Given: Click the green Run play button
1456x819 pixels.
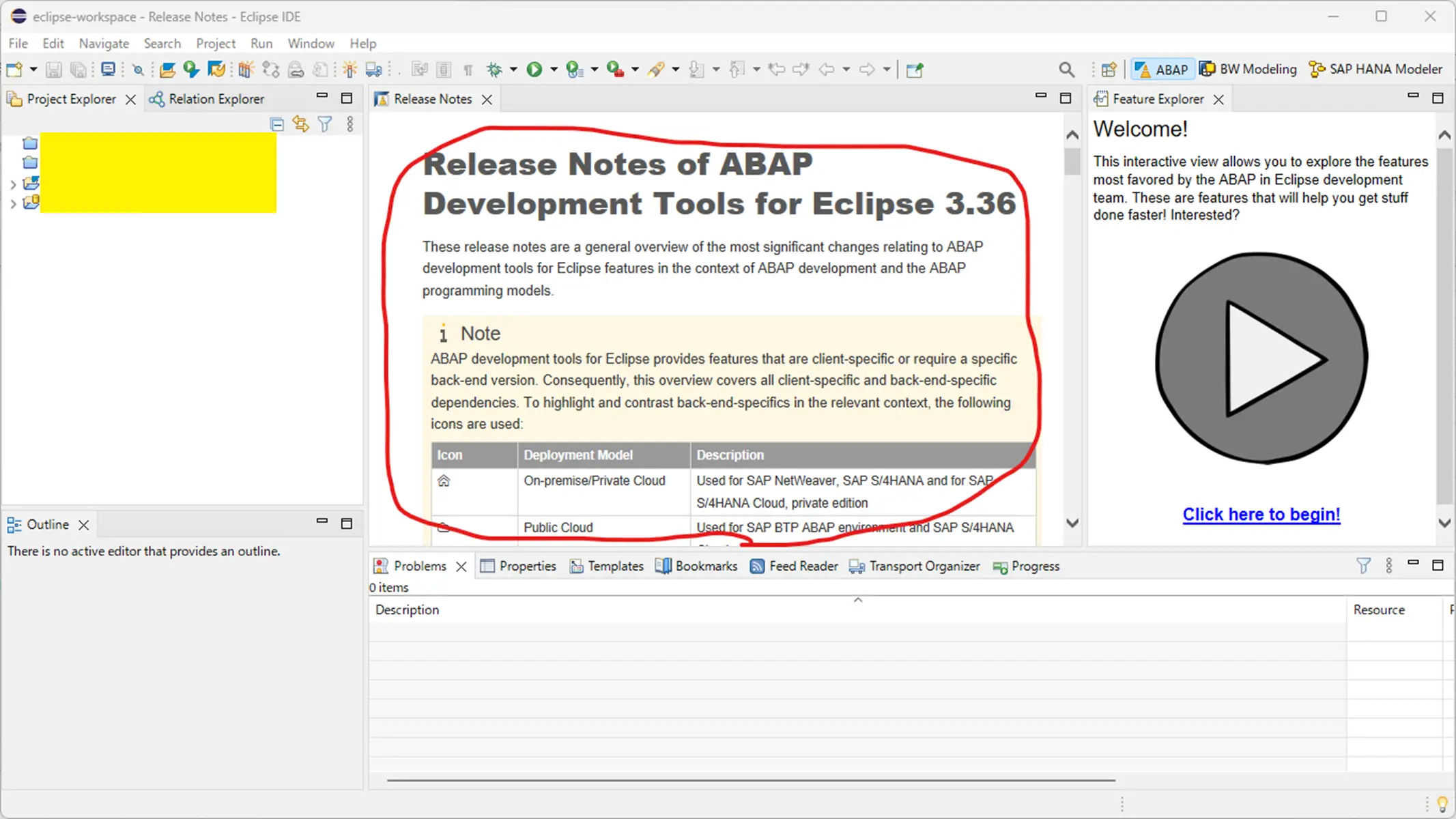Looking at the screenshot, I should click(x=534, y=69).
